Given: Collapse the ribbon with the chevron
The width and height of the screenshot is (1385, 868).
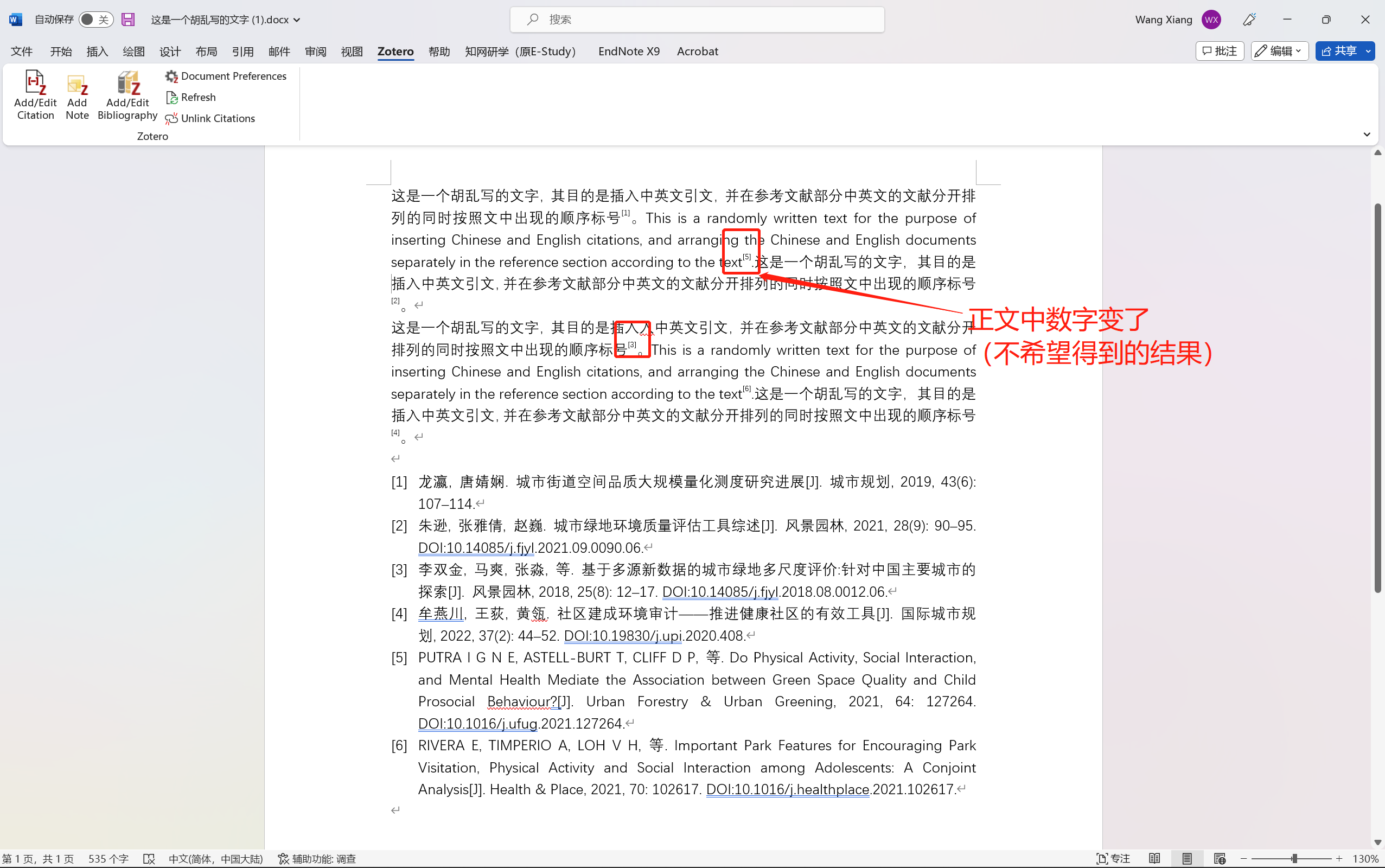Looking at the screenshot, I should [x=1367, y=135].
